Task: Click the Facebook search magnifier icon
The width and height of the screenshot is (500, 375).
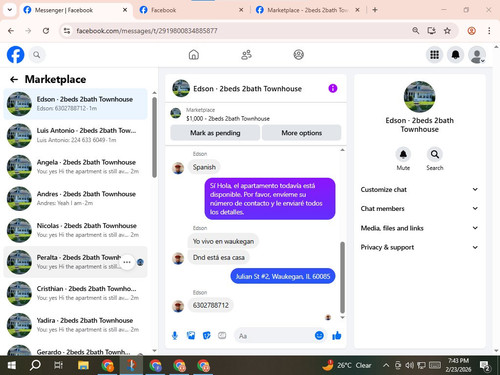Action: 37,55
